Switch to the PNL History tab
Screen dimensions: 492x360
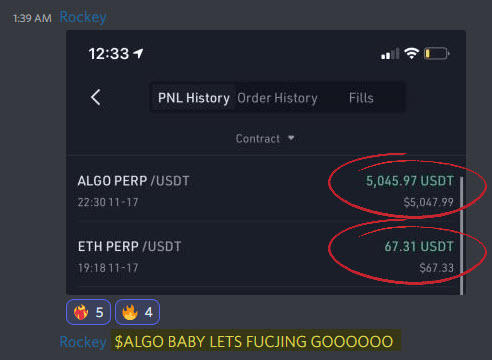194,98
